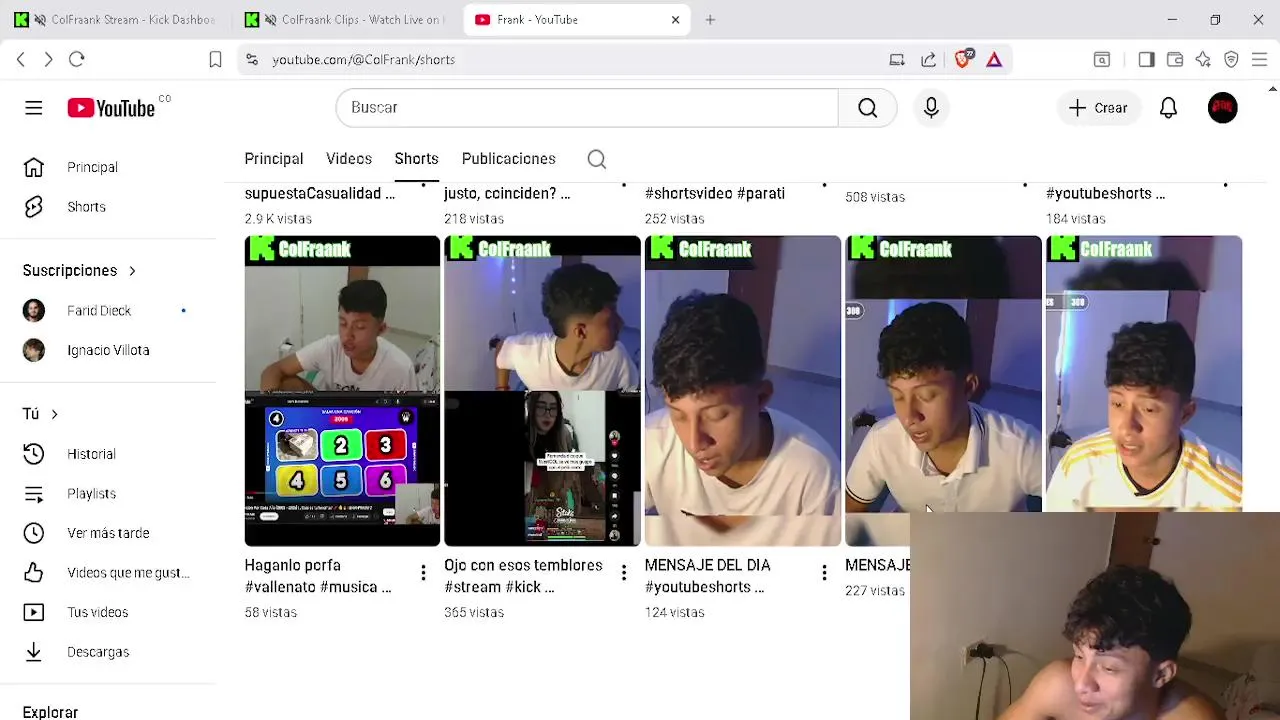Select the Shorts channel tab

coord(416,159)
